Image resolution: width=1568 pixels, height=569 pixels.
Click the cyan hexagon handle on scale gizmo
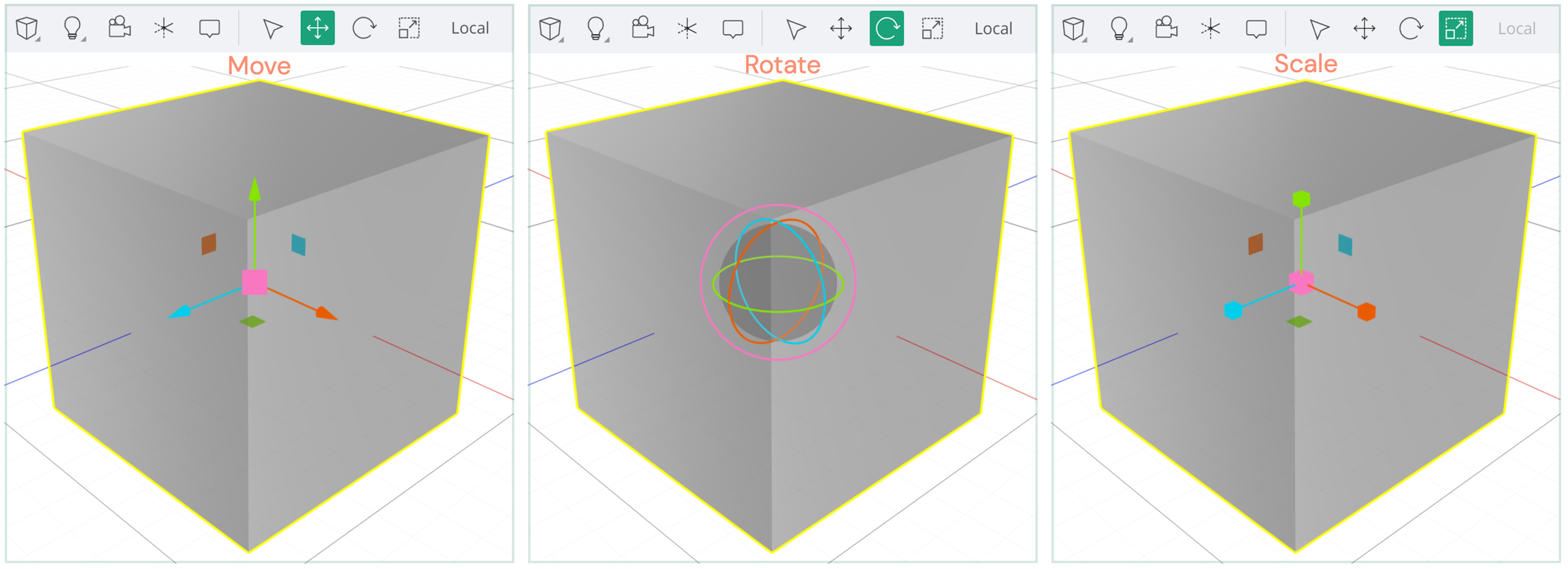(1233, 311)
